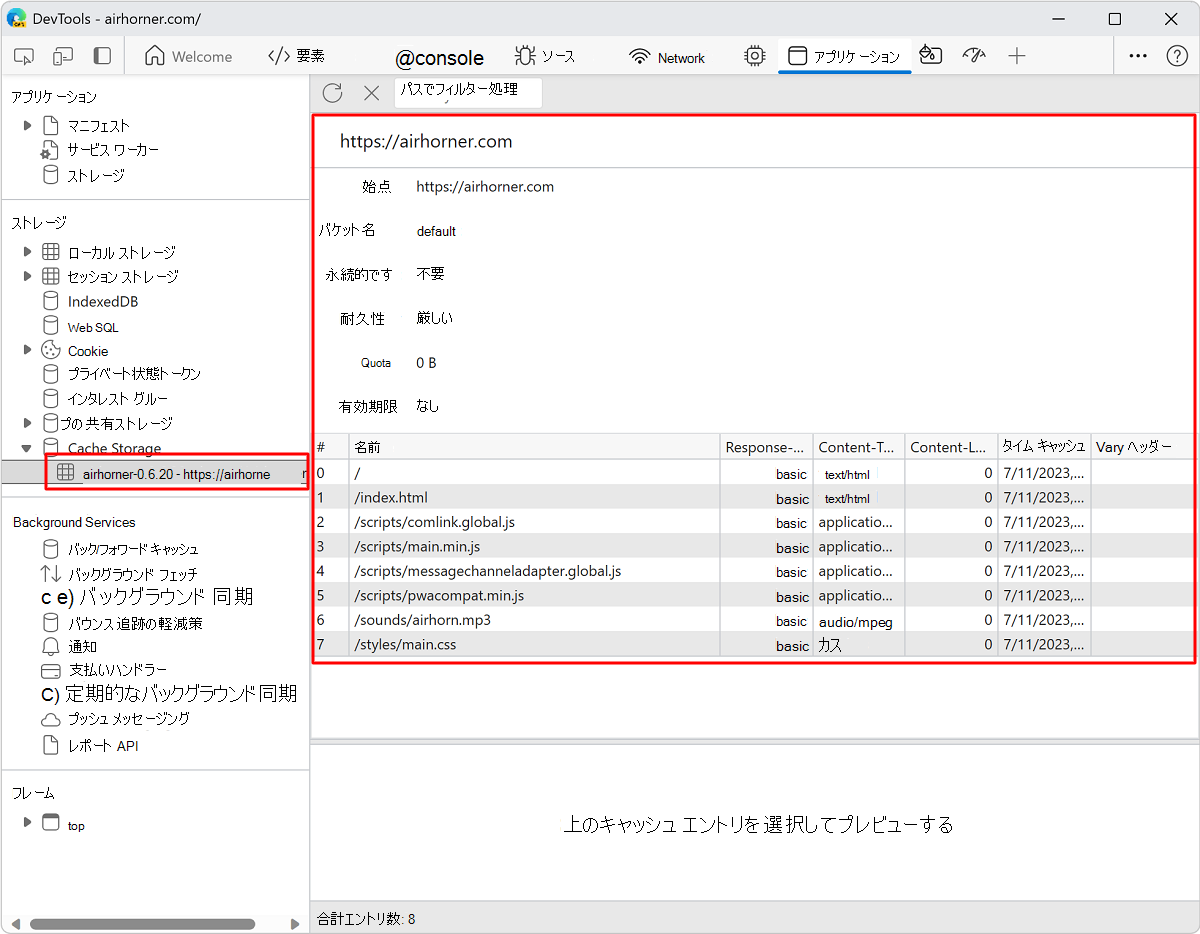Click the パスでフィルター処理 filter field

[468, 90]
